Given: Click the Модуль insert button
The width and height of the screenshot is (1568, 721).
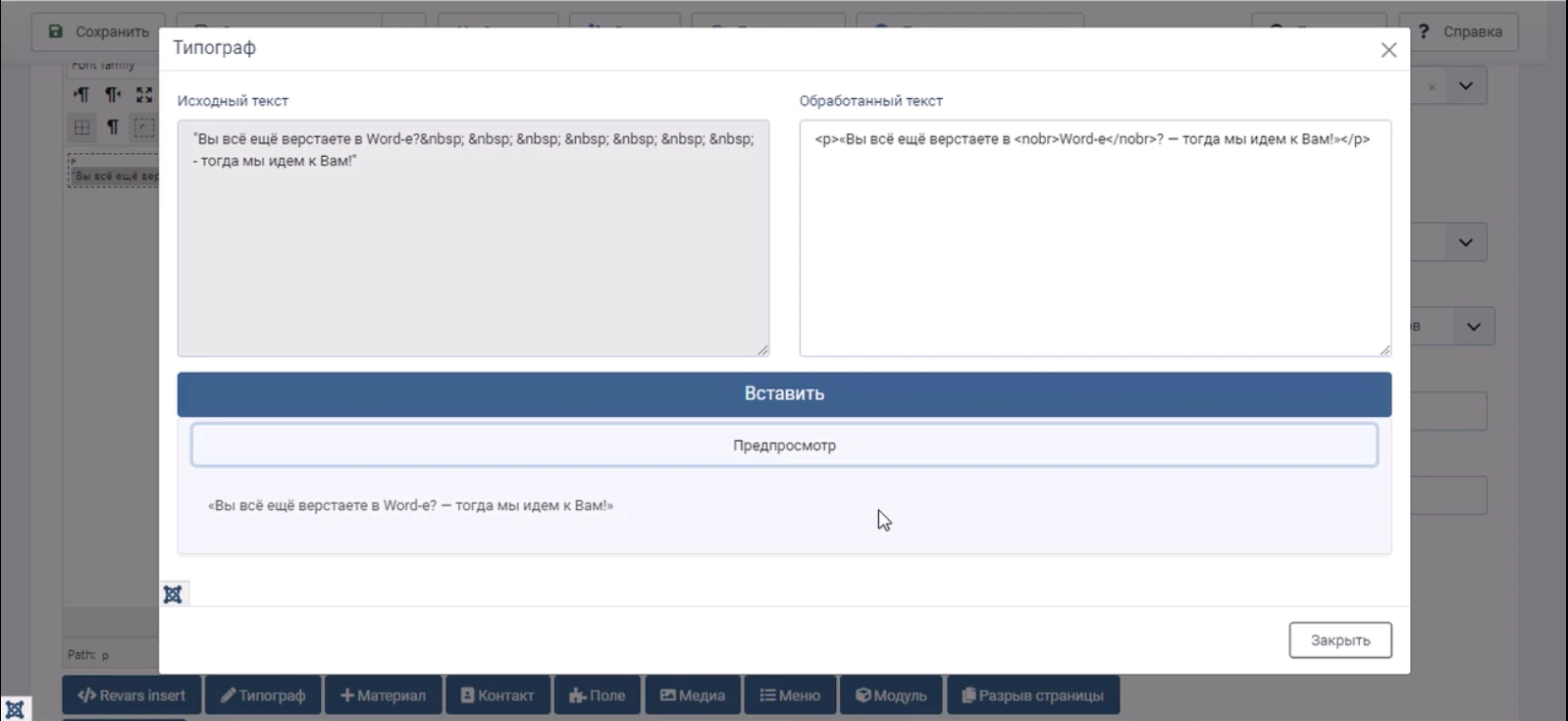Looking at the screenshot, I should [x=890, y=695].
